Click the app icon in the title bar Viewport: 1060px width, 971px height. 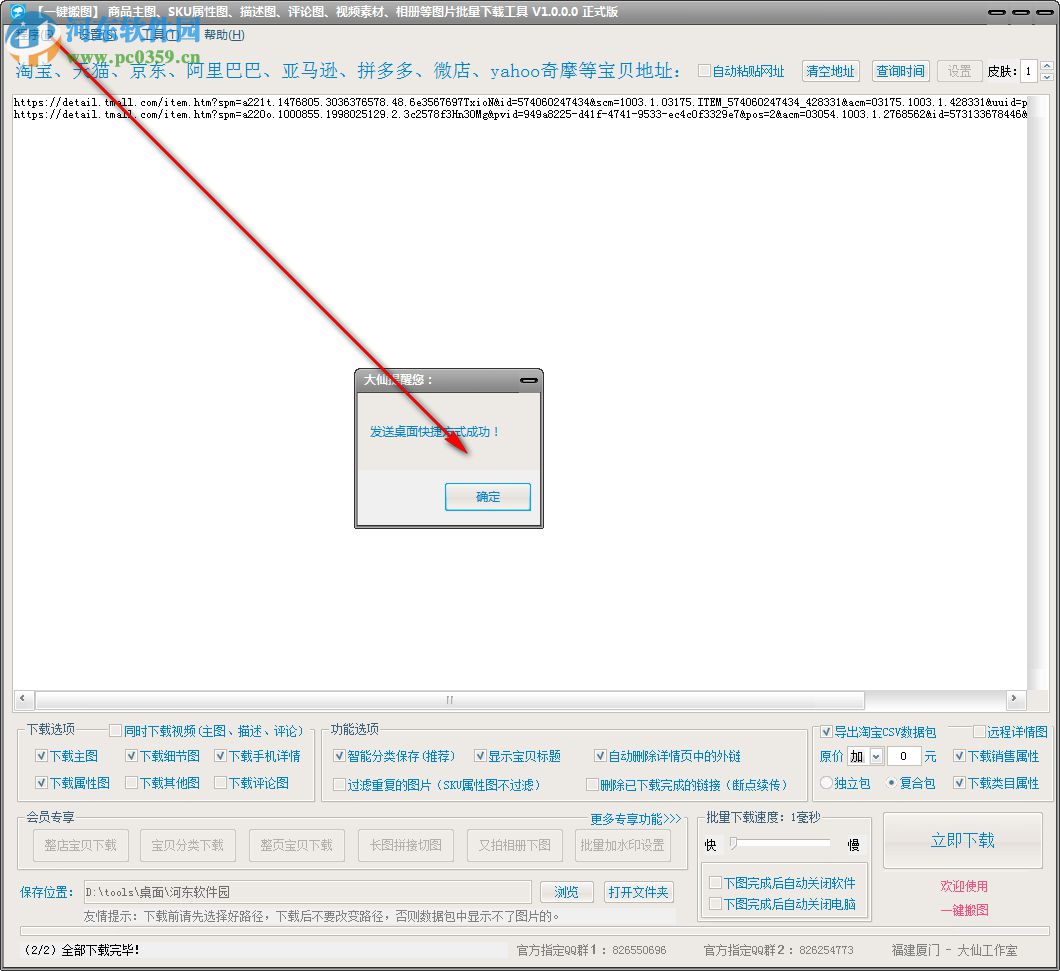point(16,11)
